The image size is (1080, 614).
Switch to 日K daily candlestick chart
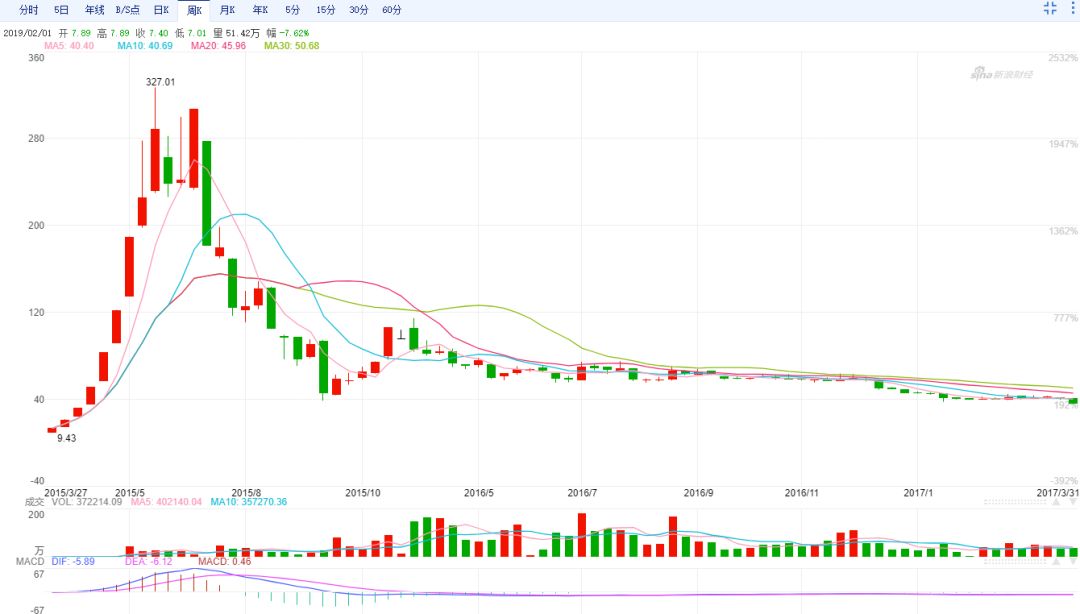(161, 10)
